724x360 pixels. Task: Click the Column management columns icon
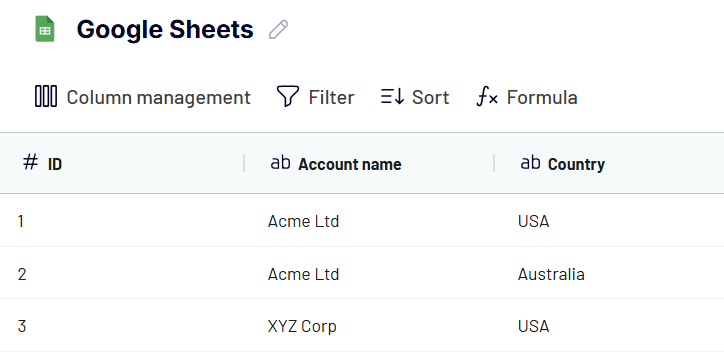coord(46,97)
